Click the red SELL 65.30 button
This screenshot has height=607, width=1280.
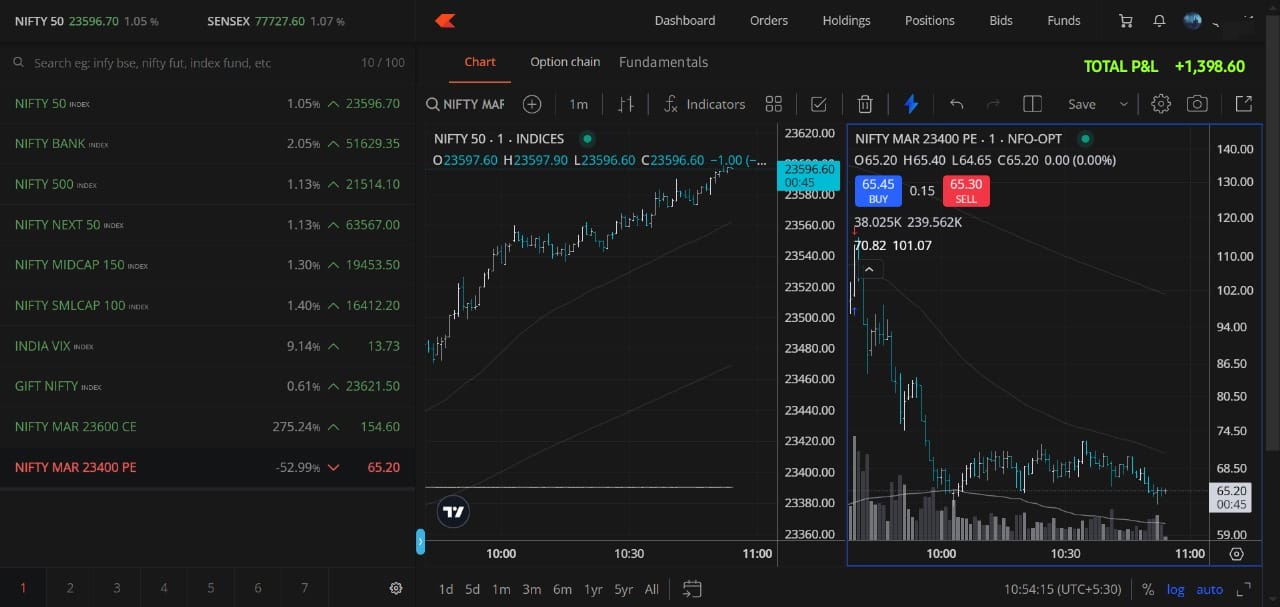coord(965,190)
